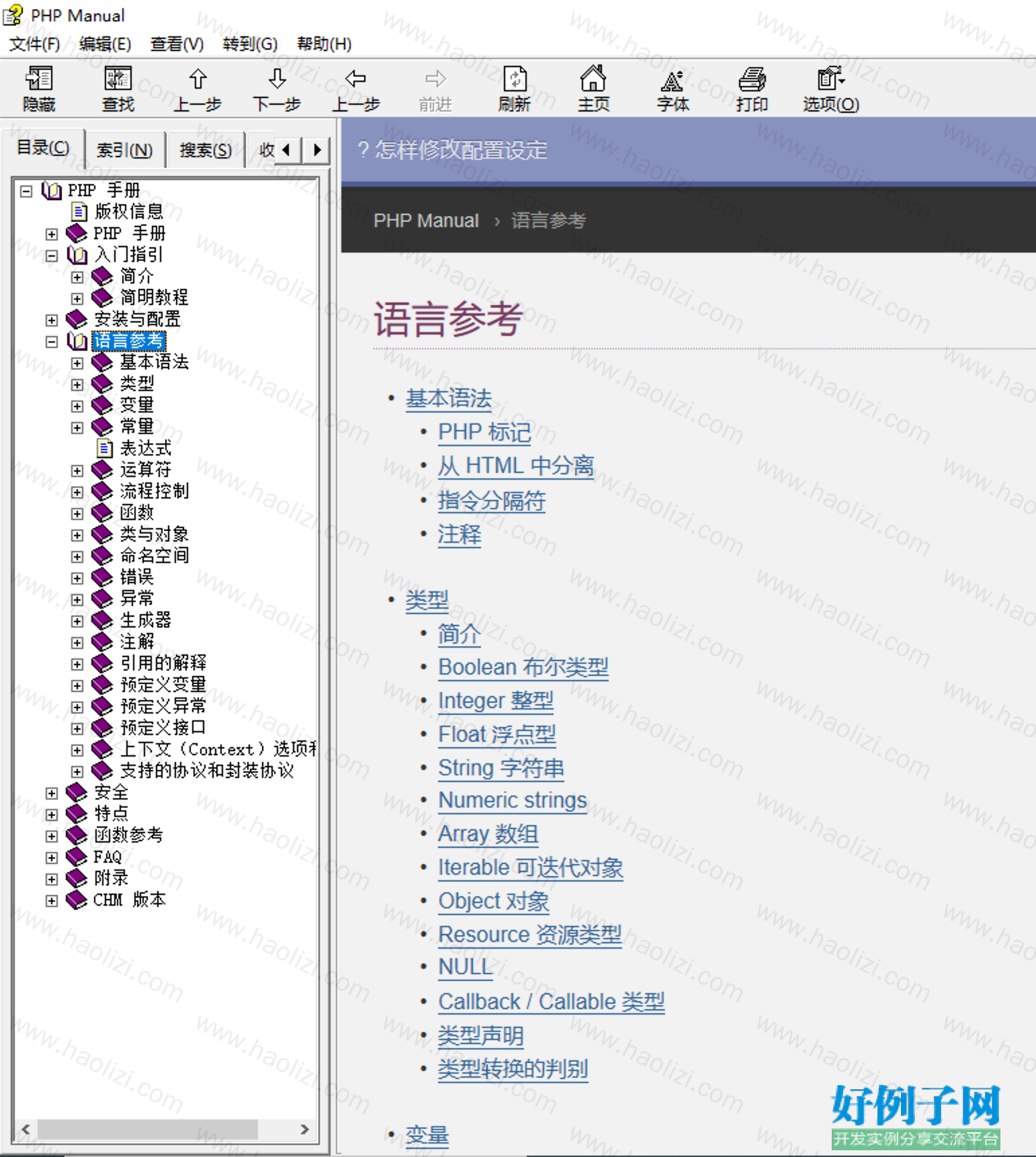Expand the 类与对象 tree node

(77, 535)
